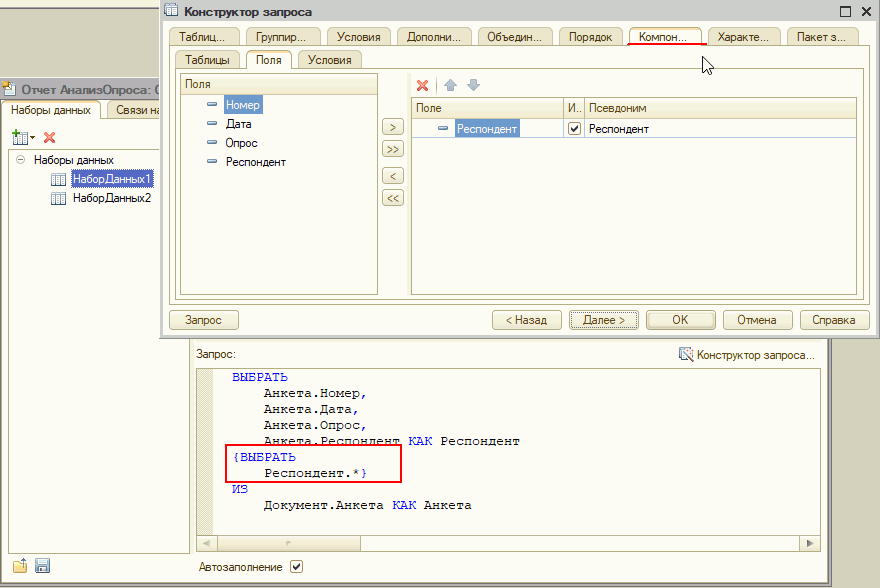Click the Конструктор запроса title bar icon
880x588 pixels.
coord(171,11)
